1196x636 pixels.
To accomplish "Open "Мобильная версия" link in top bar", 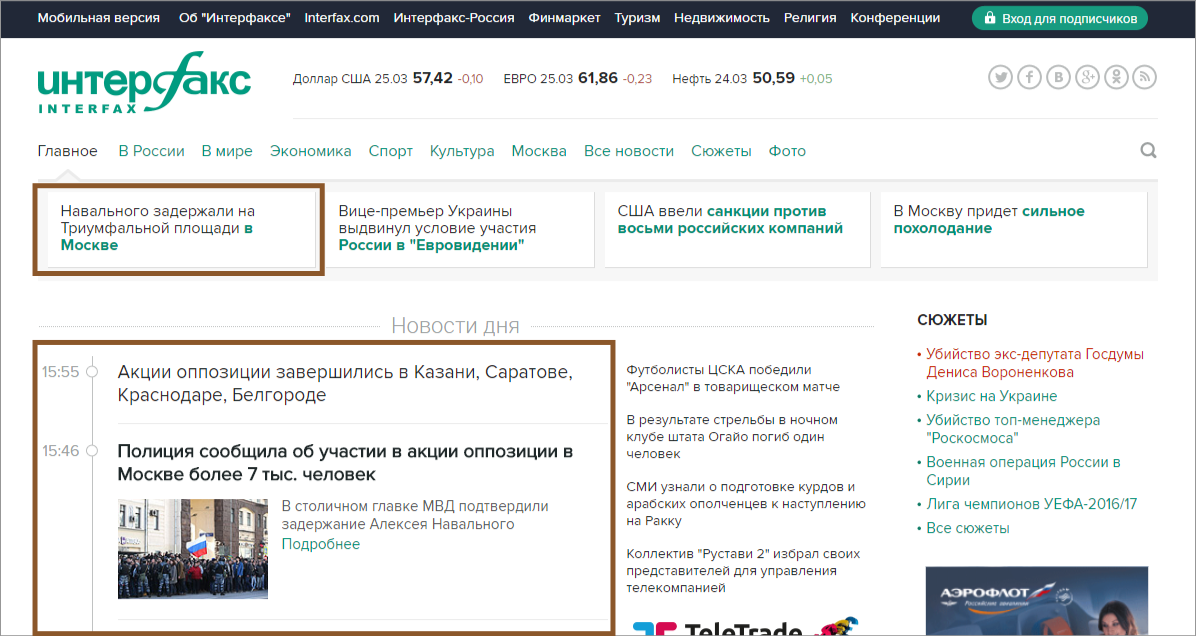I will [x=98, y=18].
